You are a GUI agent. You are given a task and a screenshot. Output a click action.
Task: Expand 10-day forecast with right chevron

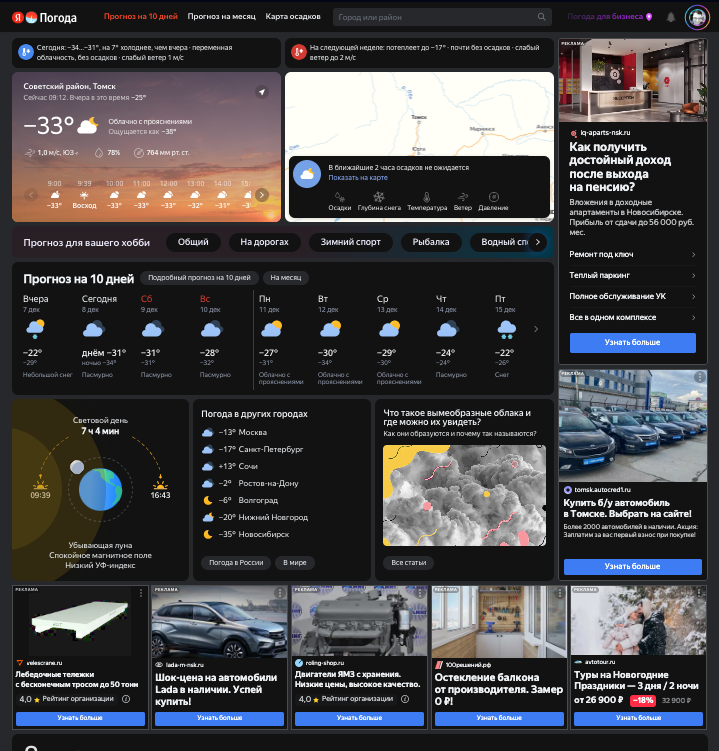pos(535,328)
